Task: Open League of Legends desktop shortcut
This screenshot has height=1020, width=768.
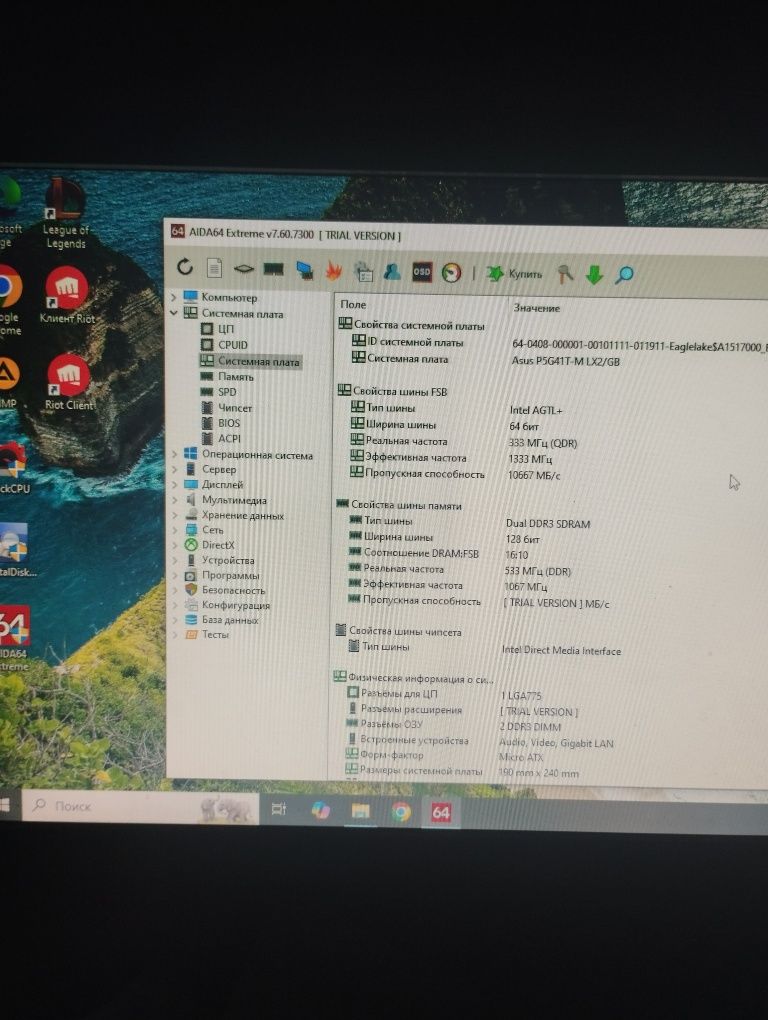Action: click(65, 215)
